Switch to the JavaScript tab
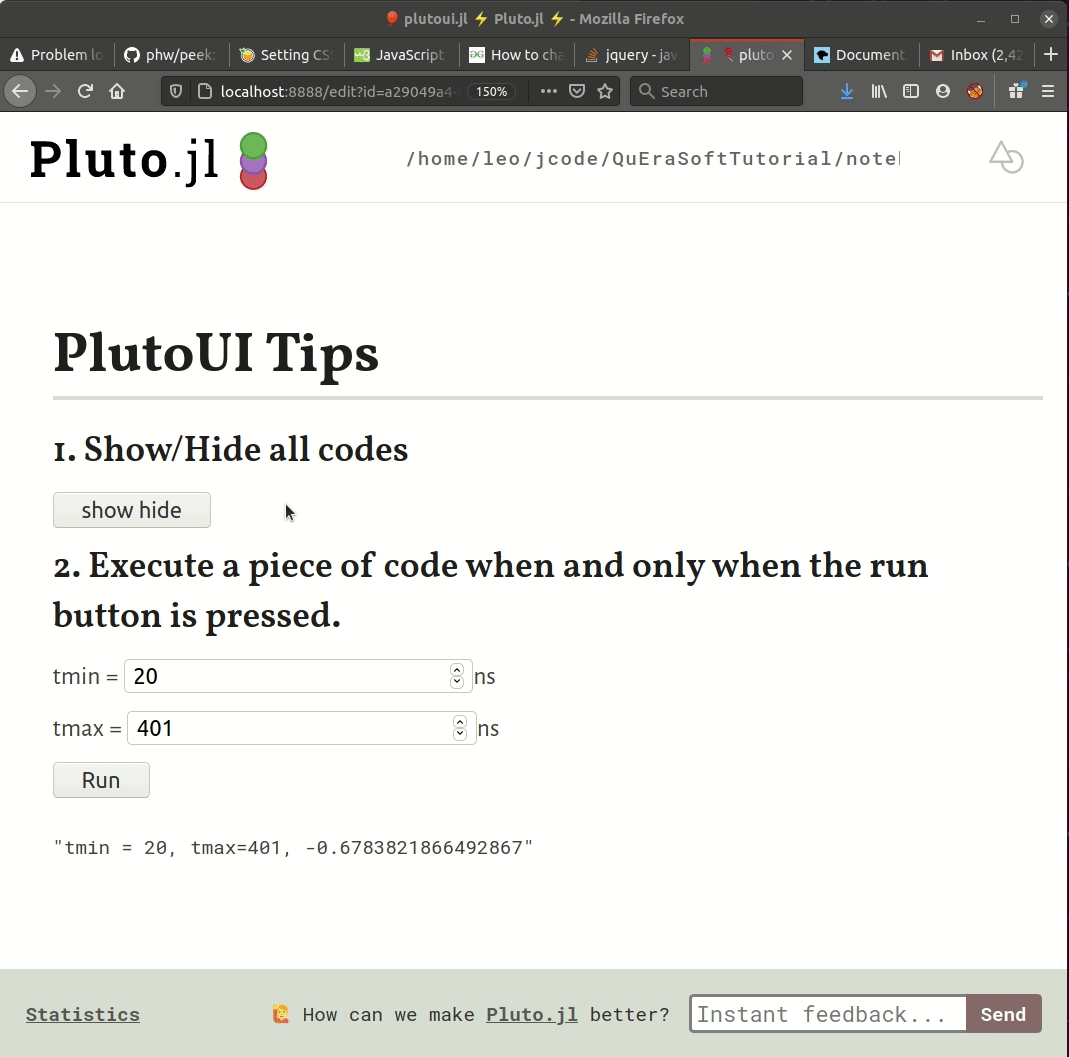This screenshot has height=1057, width=1069. point(401,55)
